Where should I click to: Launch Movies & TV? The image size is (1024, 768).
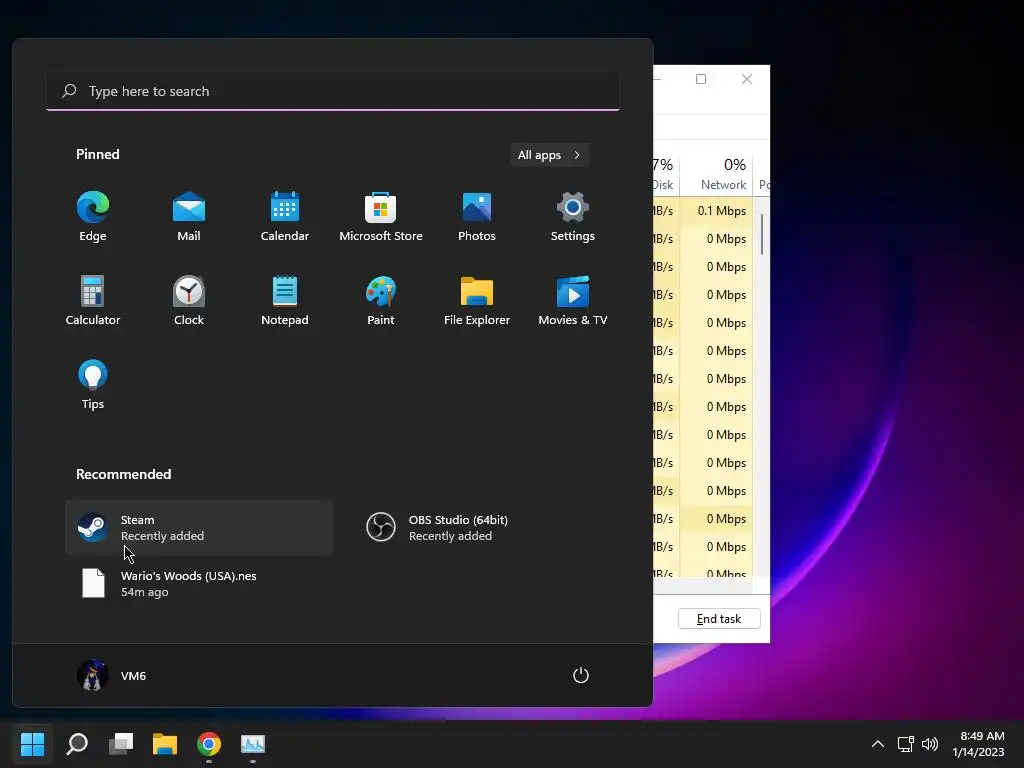573,301
